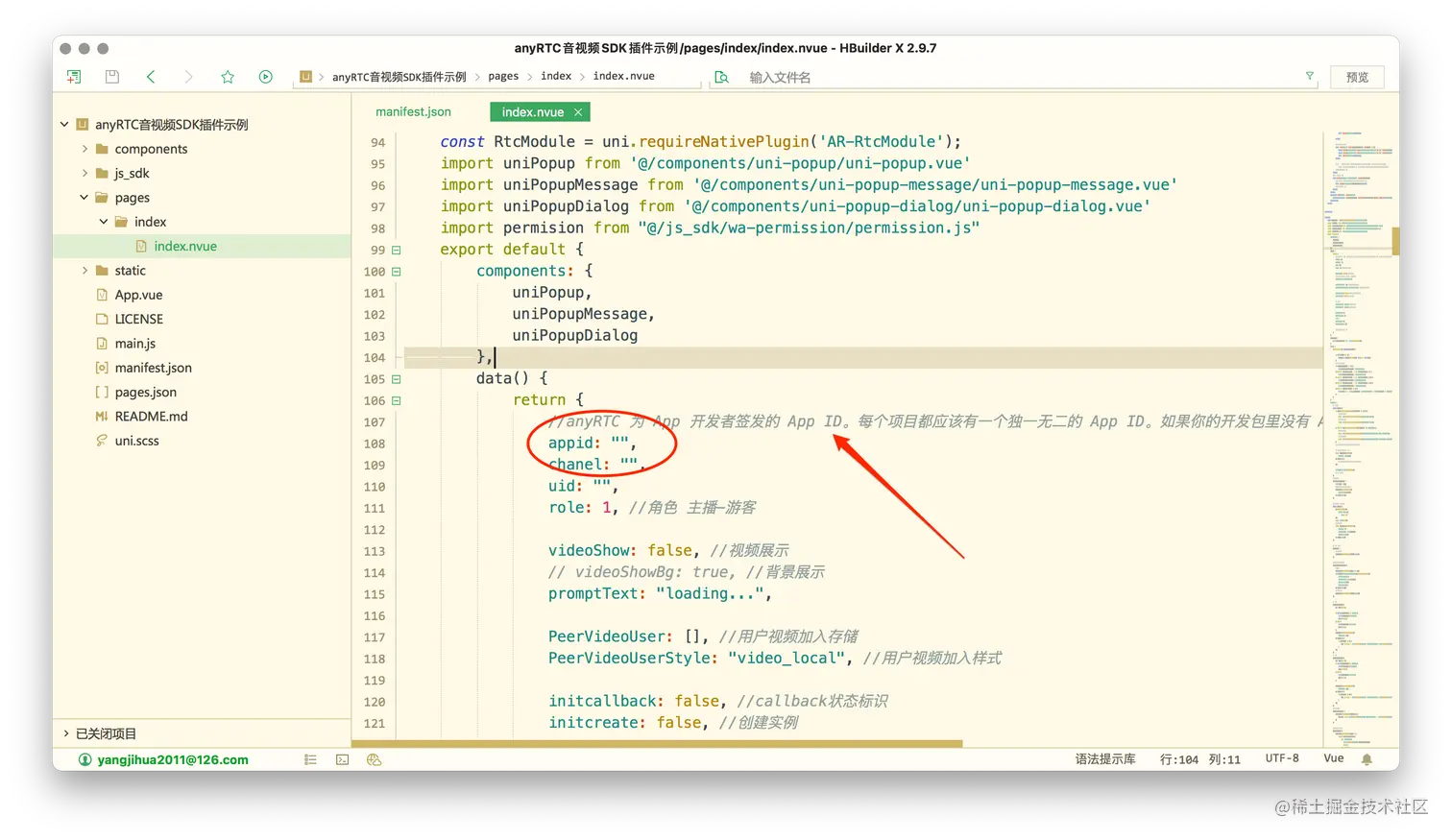Close the index.nvue tab
This screenshot has width=1452, height=840.
(x=578, y=112)
